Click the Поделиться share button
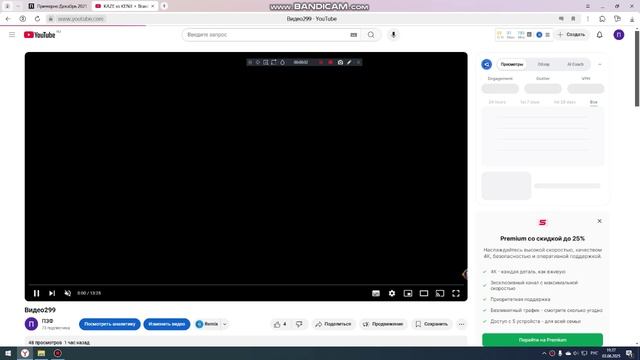This screenshot has height=360, width=640. coord(333,324)
